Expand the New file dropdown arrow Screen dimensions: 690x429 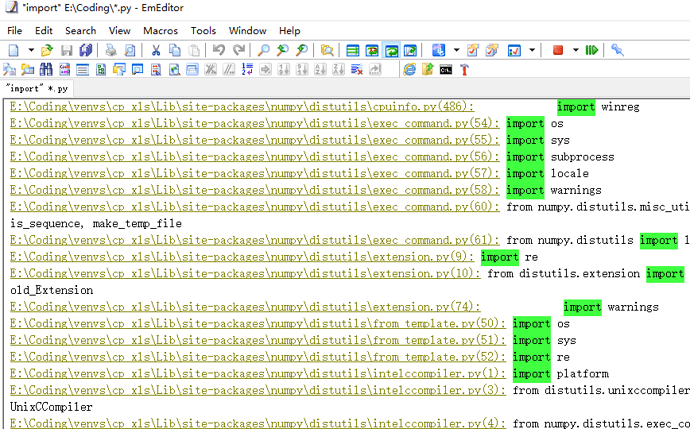pyautogui.click(x=30, y=50)
